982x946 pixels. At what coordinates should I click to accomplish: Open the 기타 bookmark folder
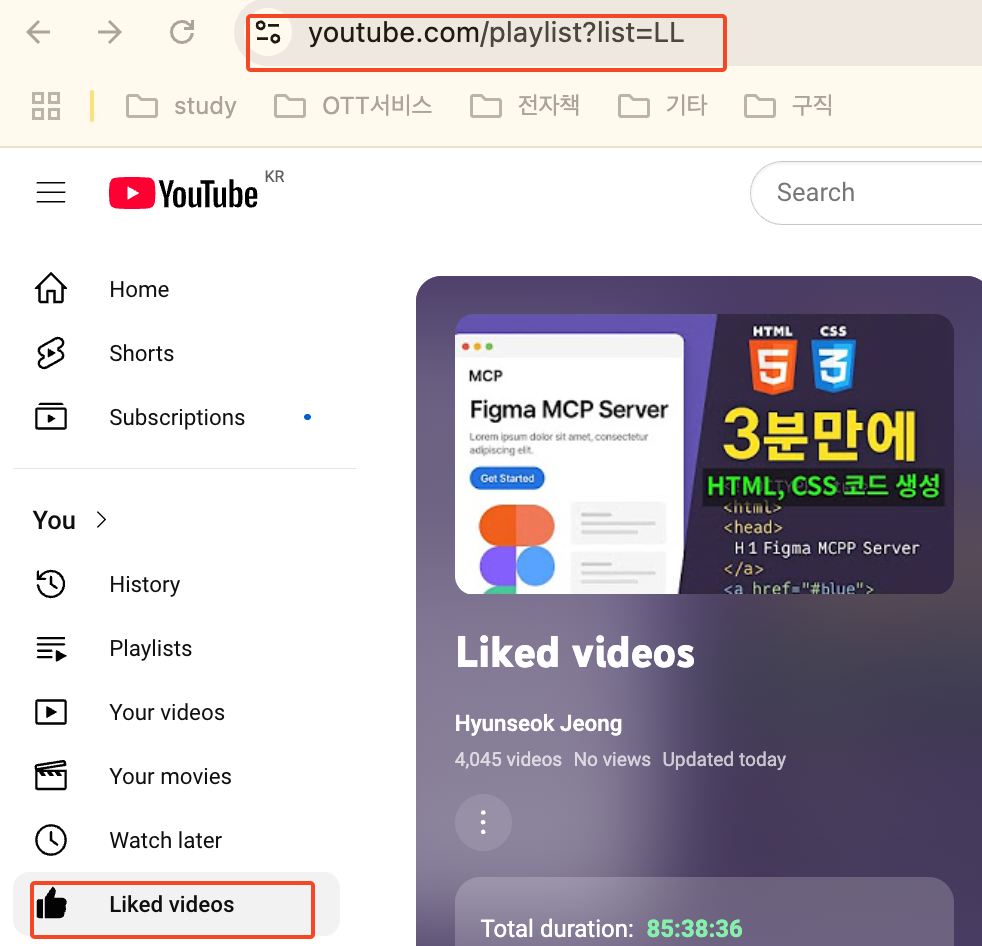pyautogui.click(x=662, y=106)
